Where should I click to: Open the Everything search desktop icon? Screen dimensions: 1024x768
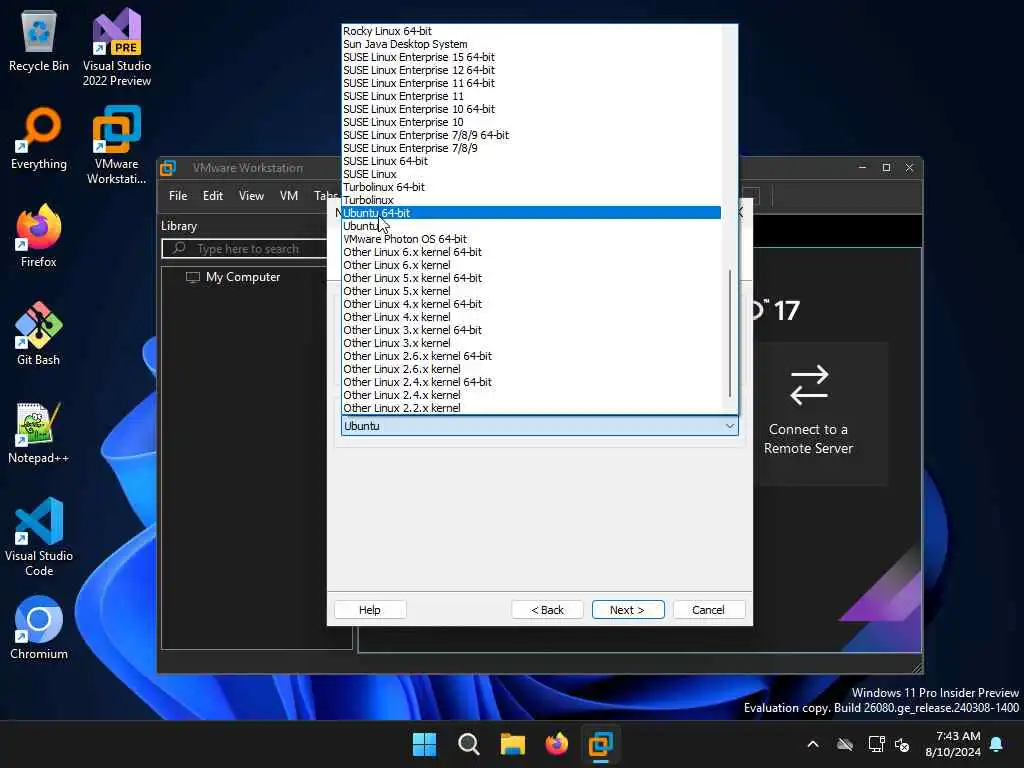point(39,139)
